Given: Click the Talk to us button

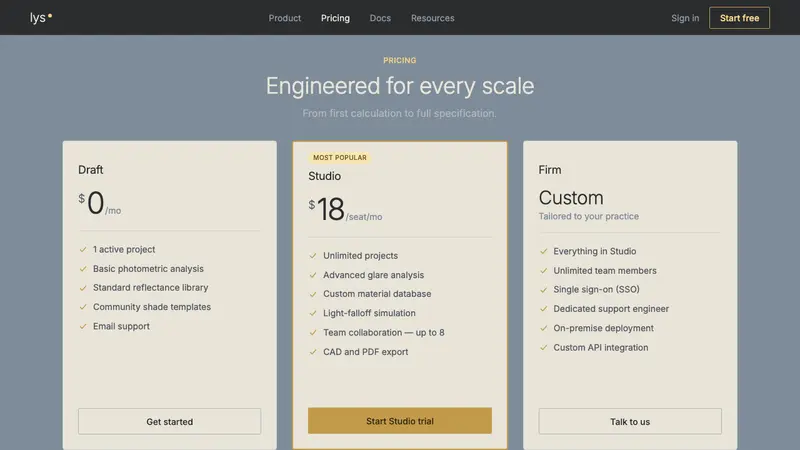Looking at the screenshot, I should coord(630,421).
